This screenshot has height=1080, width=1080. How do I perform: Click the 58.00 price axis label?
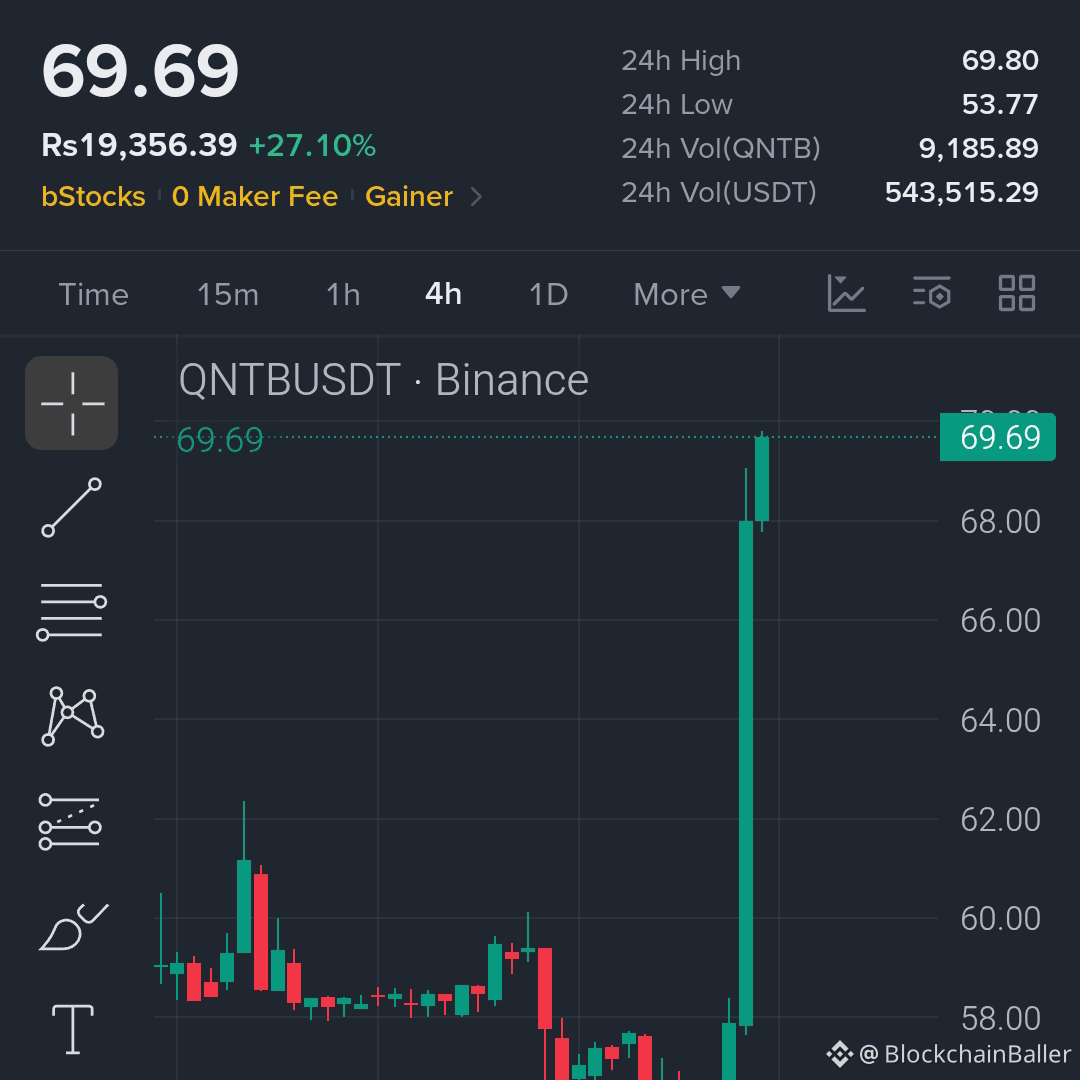[1000, 1019]
